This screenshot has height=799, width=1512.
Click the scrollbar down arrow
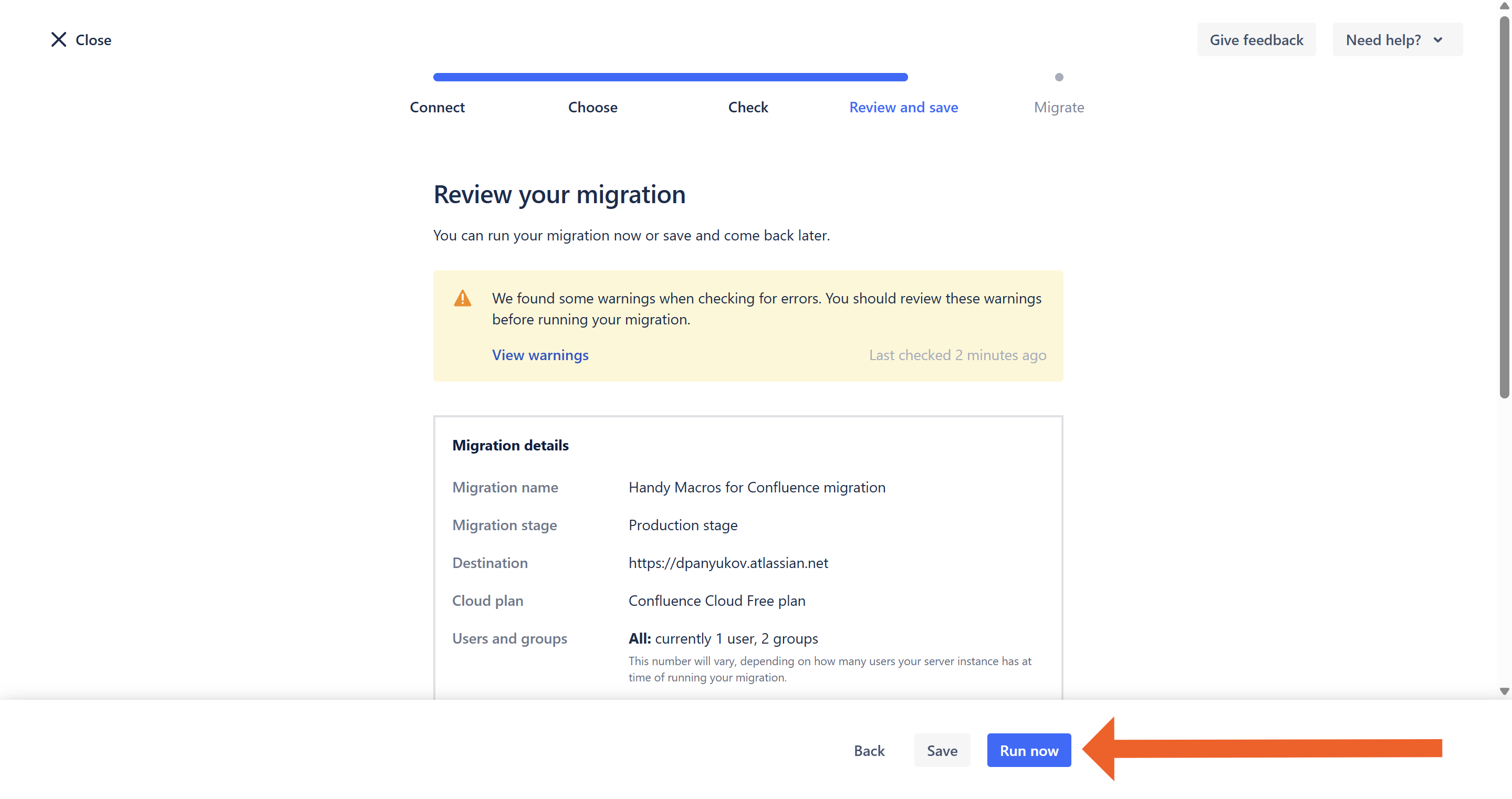pos(1504,692)
